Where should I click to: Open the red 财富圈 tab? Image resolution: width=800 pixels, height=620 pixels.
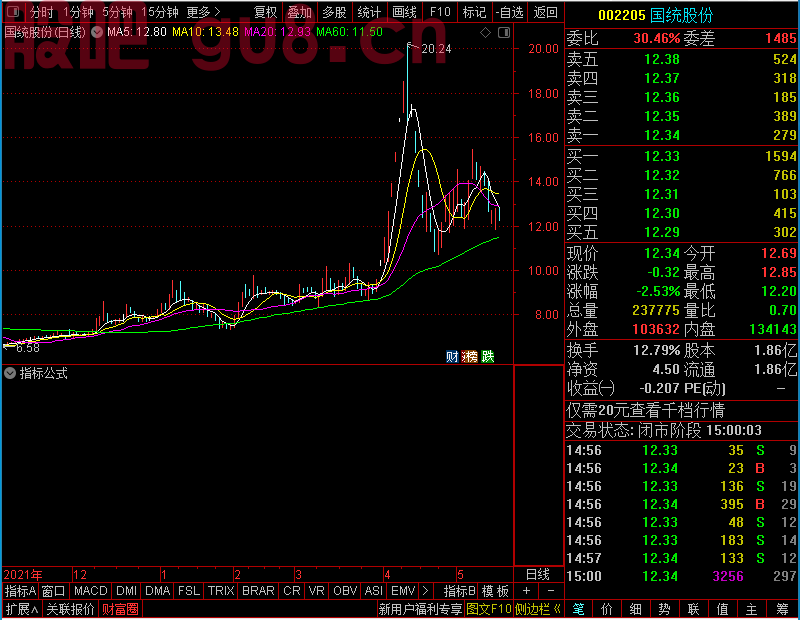(x=120, y=609)
